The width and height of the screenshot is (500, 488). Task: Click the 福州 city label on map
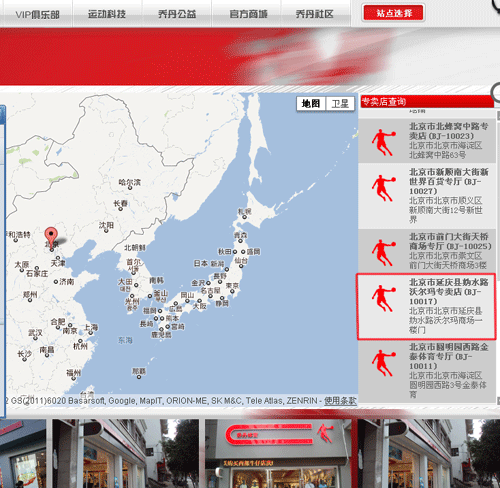[x=74, y=373]
